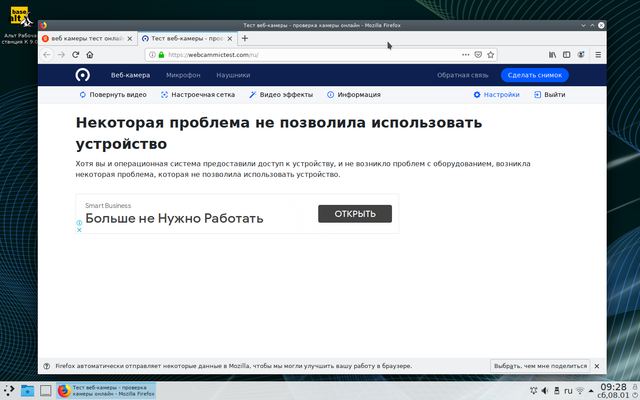This screenshot has height=400, width=640.
Task: Click the forward navigation arrow
Action: 61,55
